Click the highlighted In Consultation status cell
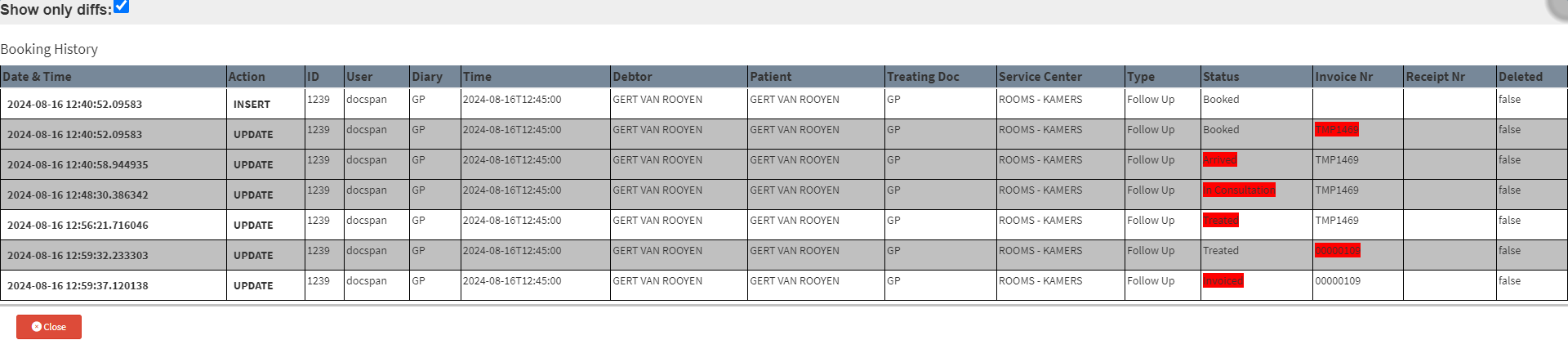Viewport: 1568px width, 340px height. pos(1238,190)
